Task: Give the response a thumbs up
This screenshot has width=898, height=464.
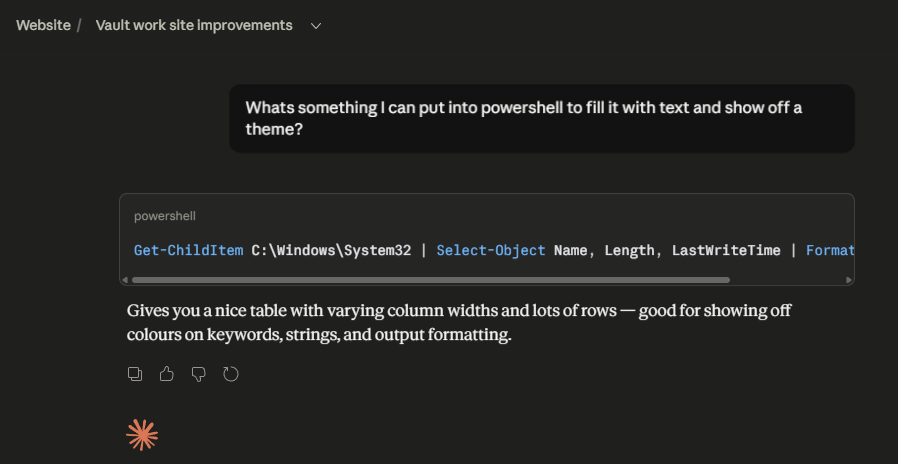Action: pos(167,374)
